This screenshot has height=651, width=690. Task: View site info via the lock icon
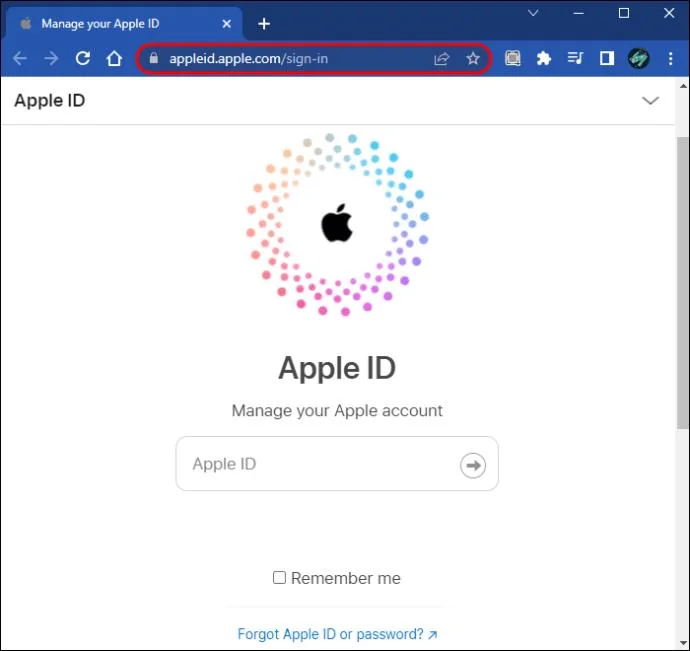tap(153, 58)
